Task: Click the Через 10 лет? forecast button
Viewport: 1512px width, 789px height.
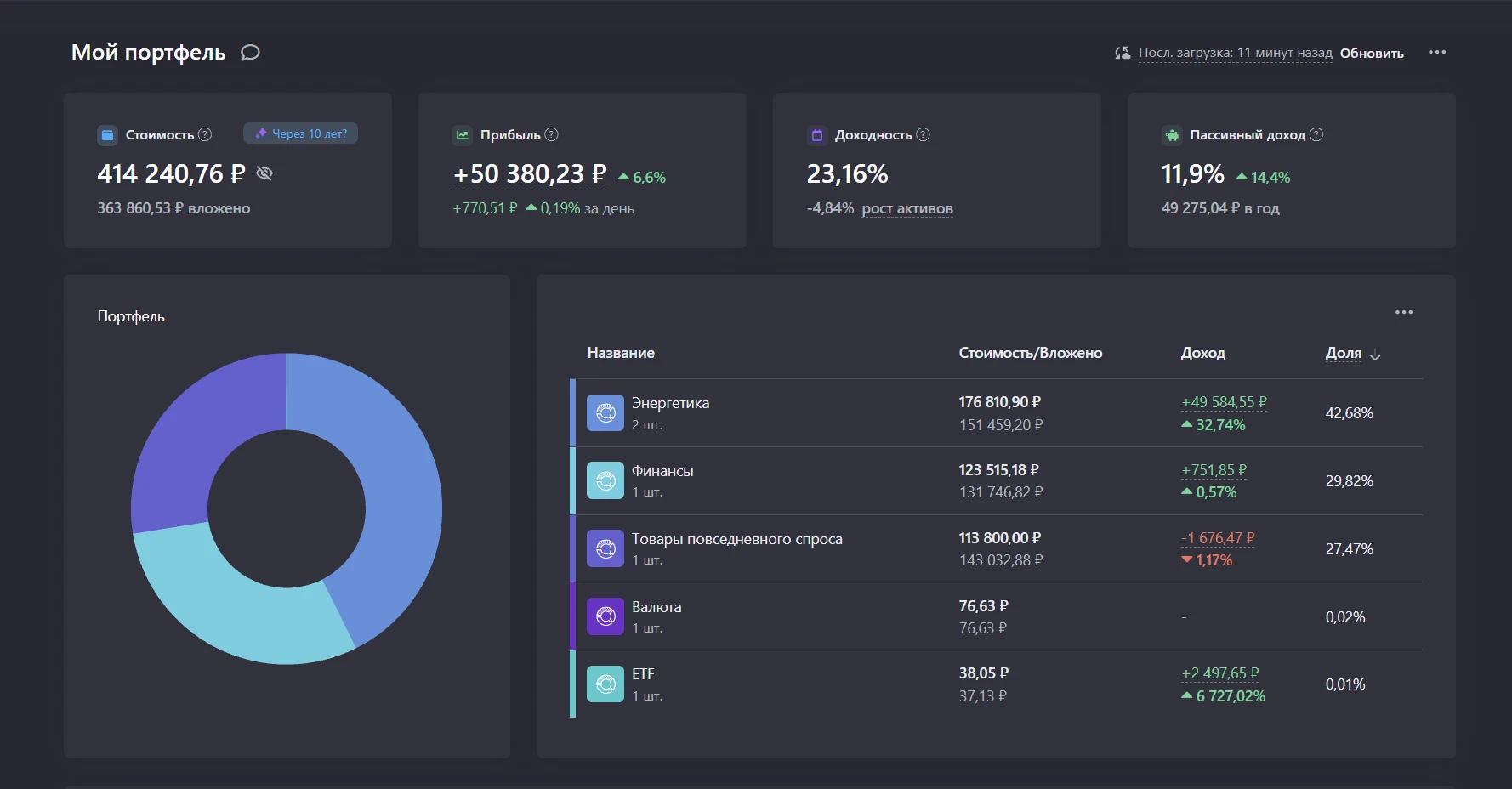Action: coord(301,133)
